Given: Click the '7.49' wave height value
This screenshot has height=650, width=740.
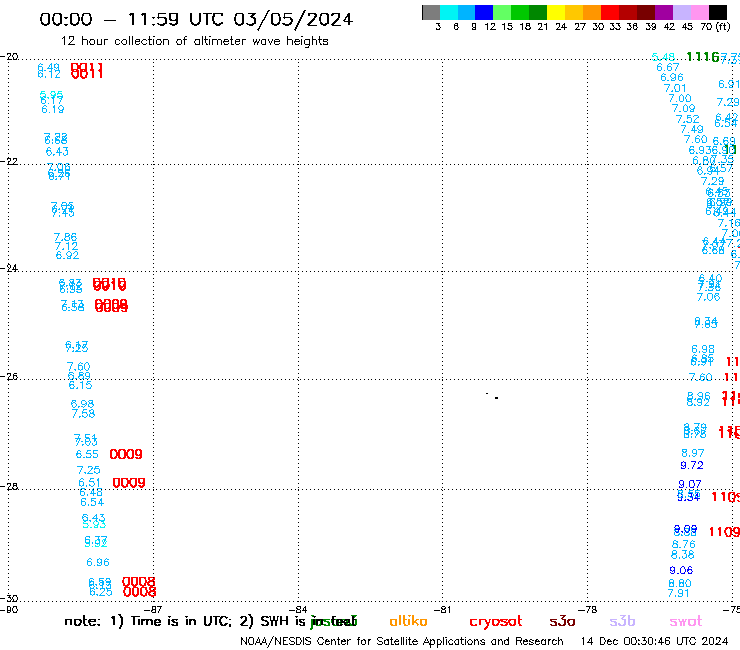Looking at the screenshot, I should (x=692, y=129).
